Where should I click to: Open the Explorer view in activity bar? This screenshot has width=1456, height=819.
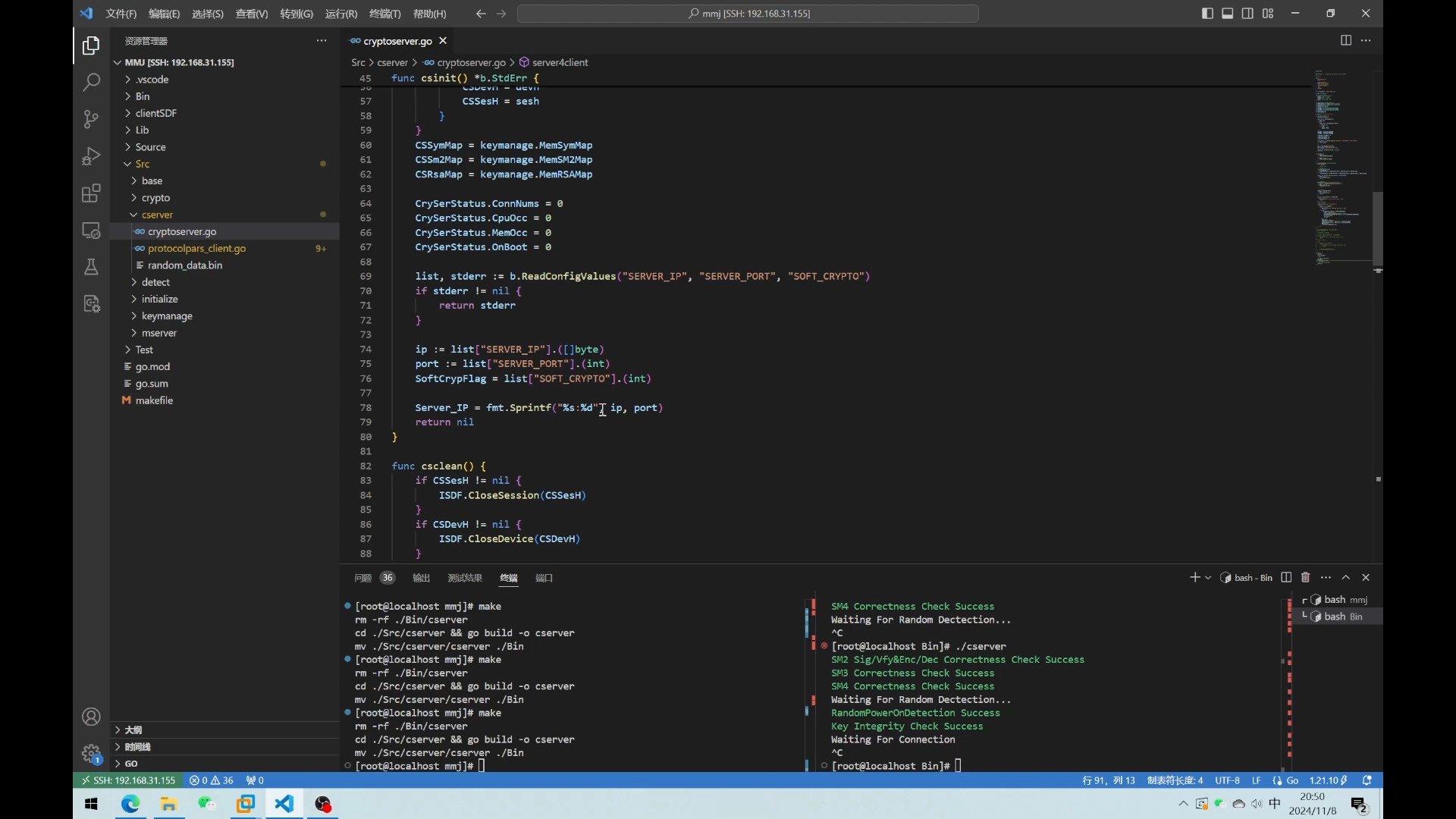[91, 46]
